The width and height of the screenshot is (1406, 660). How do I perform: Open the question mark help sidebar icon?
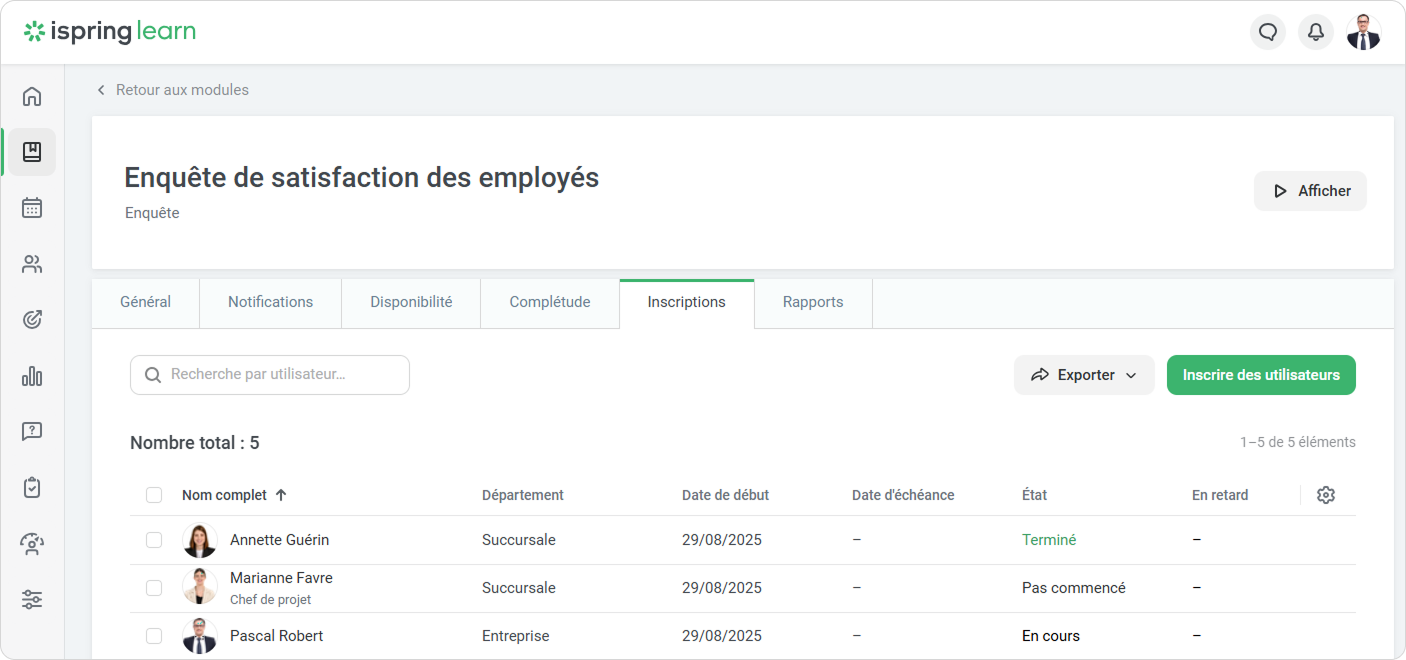(x=32, y=432)
